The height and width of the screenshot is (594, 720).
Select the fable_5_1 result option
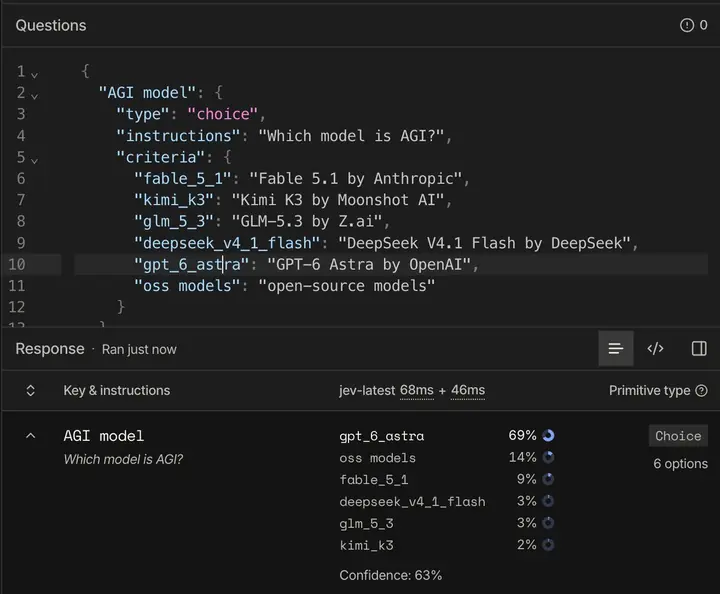(374, 480)
